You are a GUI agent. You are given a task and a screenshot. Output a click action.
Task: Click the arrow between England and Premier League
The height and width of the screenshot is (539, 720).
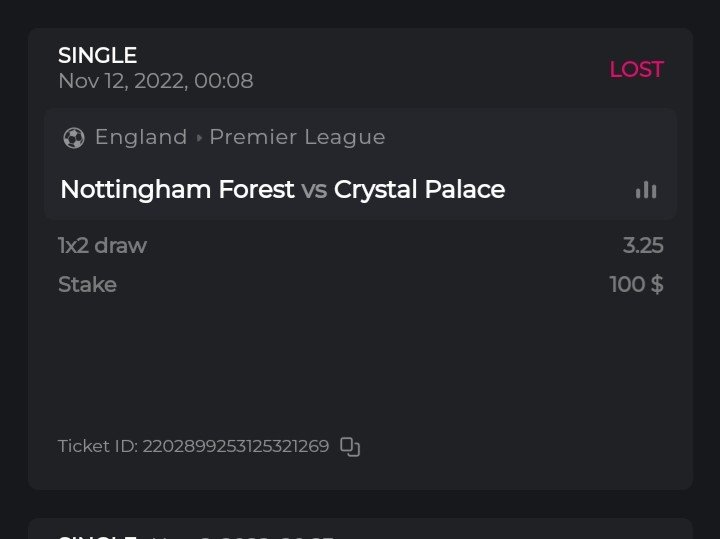(x=199, y=138)
